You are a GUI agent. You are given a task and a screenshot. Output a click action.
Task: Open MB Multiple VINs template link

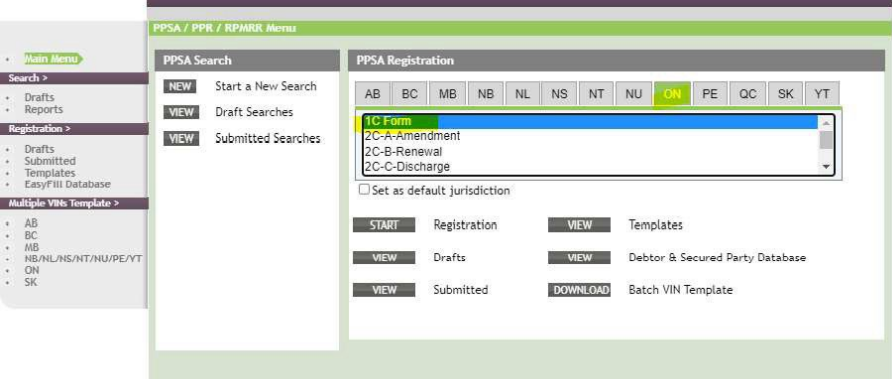pos(32,248)
